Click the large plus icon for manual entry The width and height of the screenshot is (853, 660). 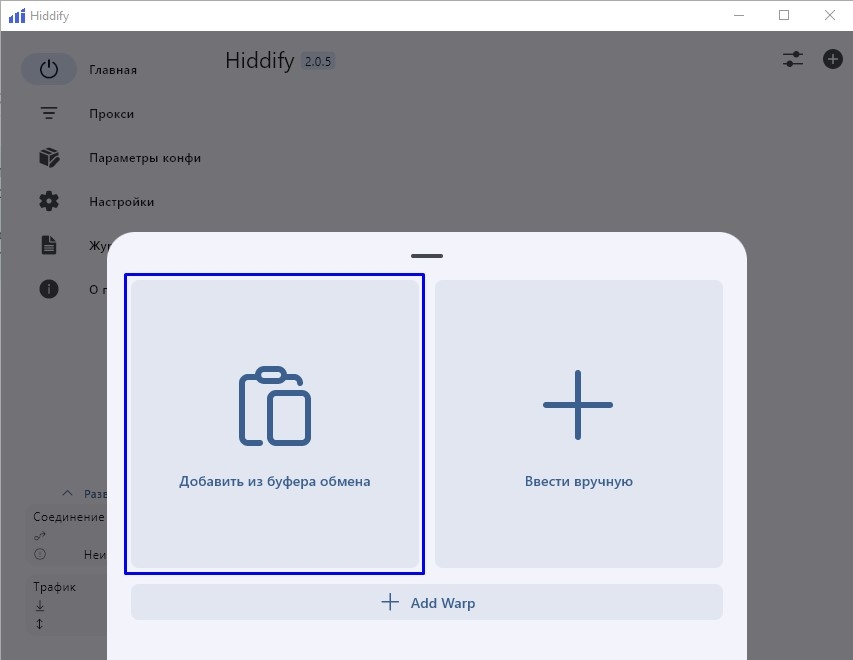[x=578, y=405]
